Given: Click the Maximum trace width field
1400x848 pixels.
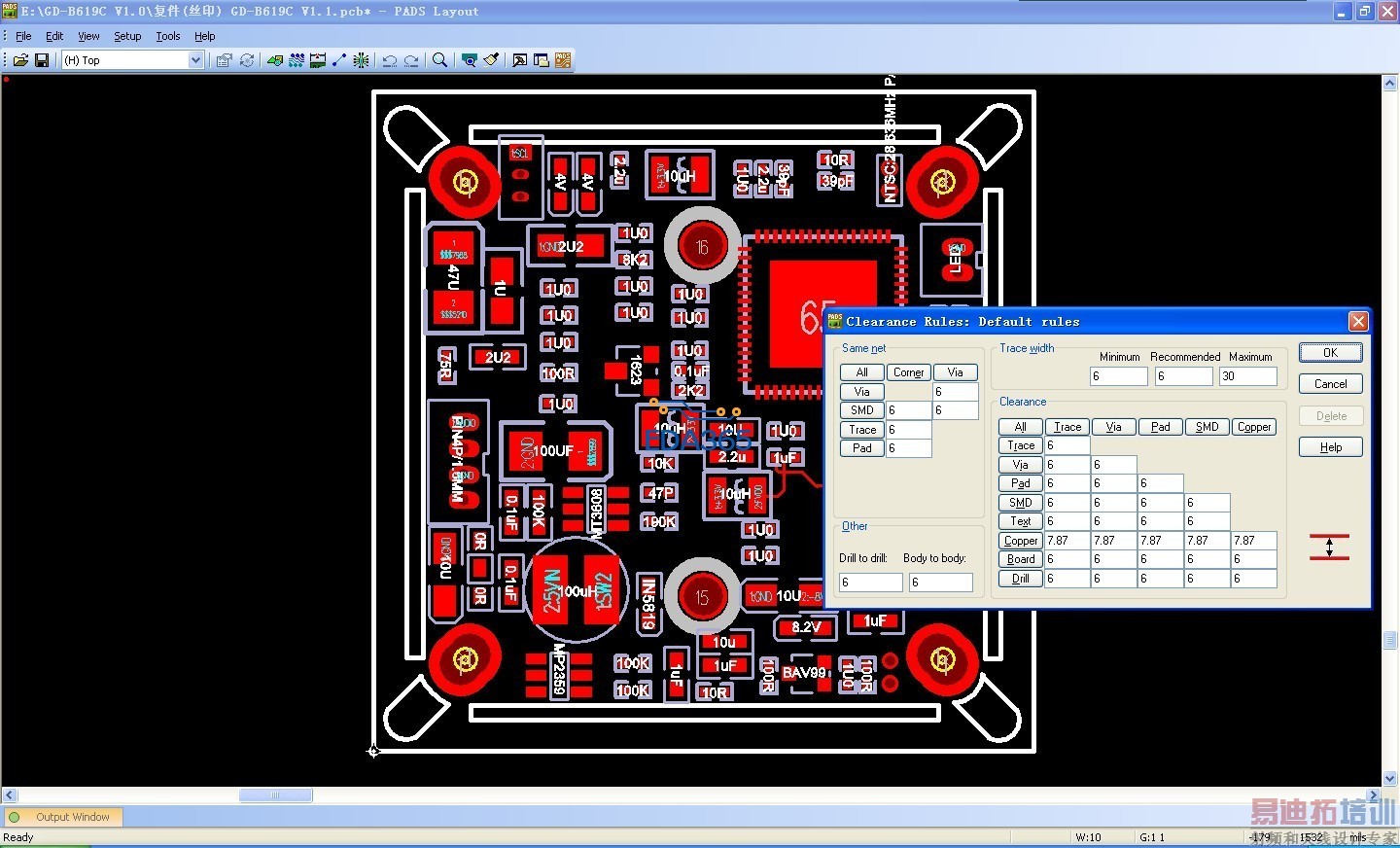Looking at the screenshot, I should pyautogui.click(x=1247, y=376).
